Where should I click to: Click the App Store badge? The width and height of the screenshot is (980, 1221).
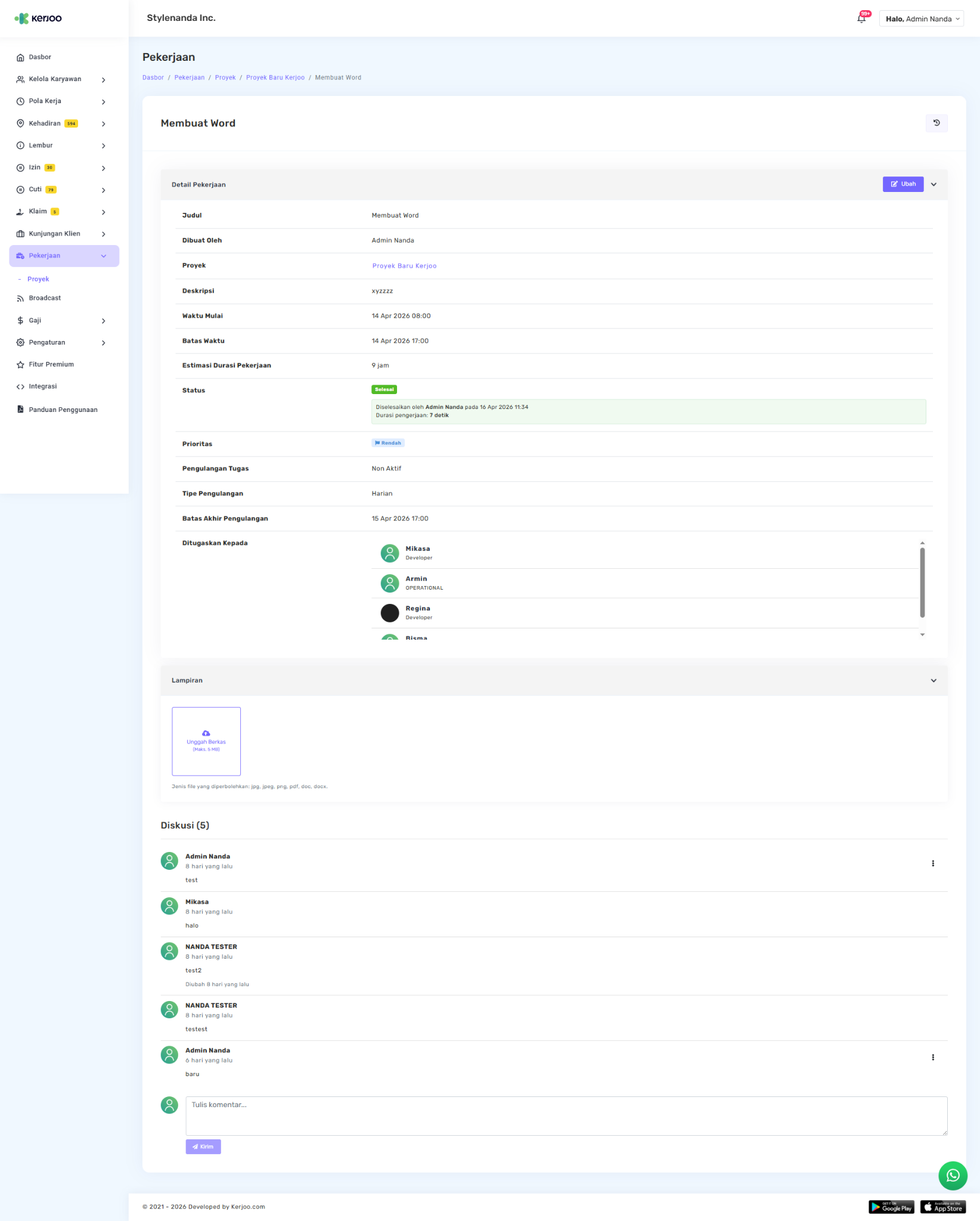coord(942,1207)
